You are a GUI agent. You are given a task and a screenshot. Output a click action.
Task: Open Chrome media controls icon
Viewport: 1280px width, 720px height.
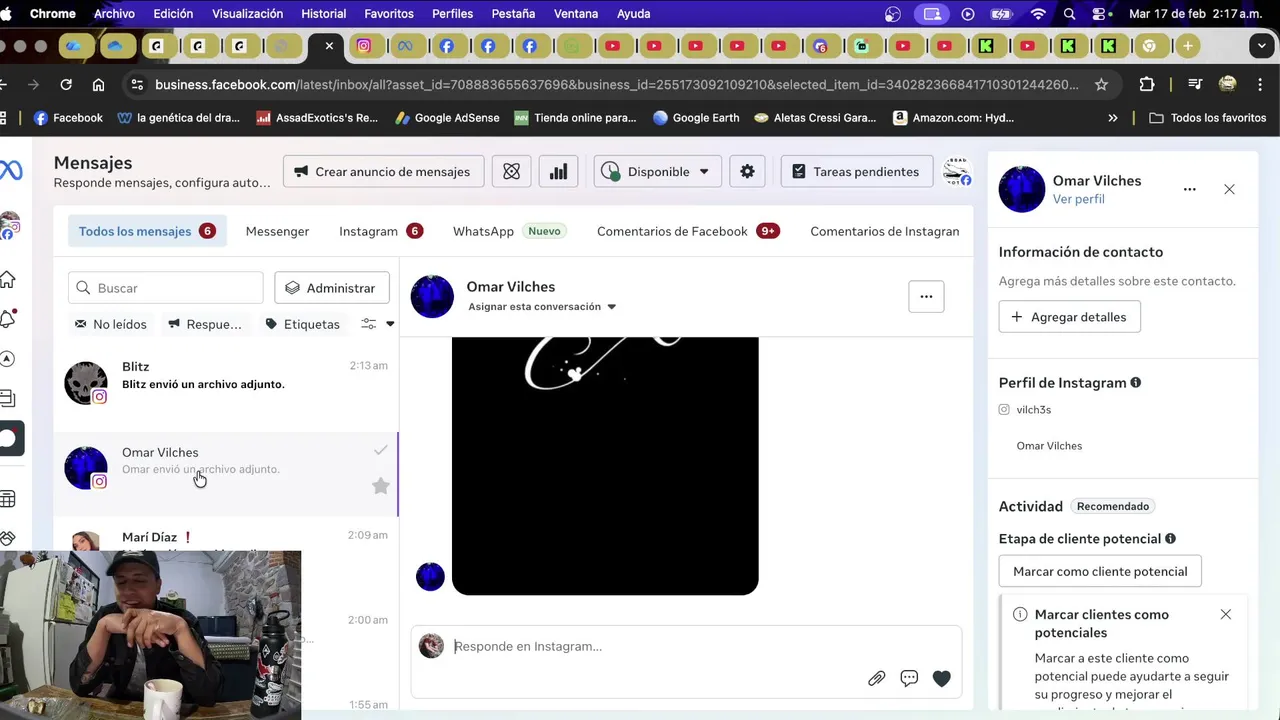1194,84
